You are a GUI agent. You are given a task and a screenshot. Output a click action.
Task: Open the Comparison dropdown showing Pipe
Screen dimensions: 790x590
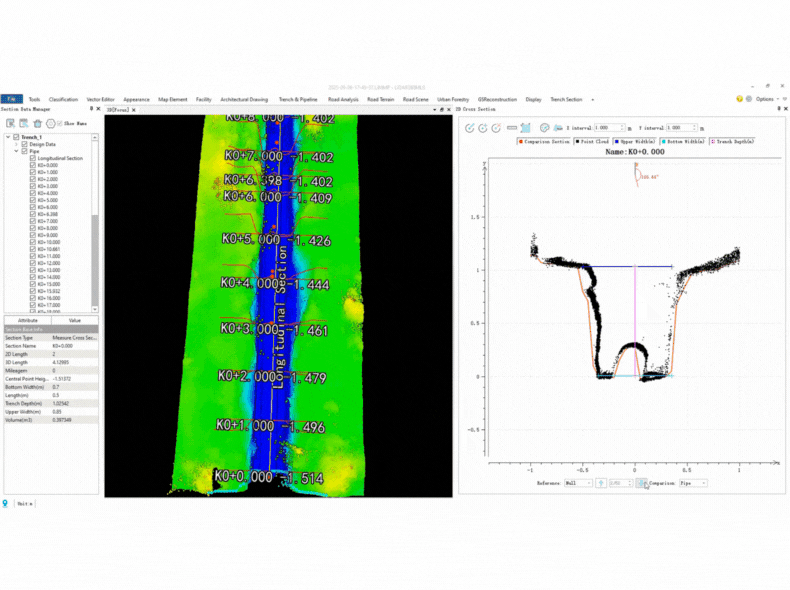(x=693, y=483)
